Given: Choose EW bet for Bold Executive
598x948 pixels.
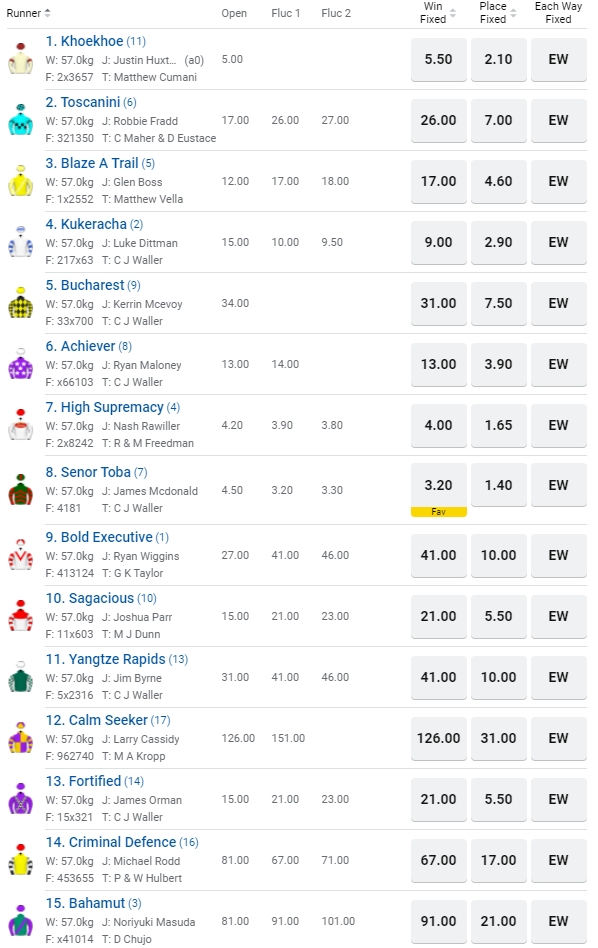Looking at the screenshot, I should point(558,556).
